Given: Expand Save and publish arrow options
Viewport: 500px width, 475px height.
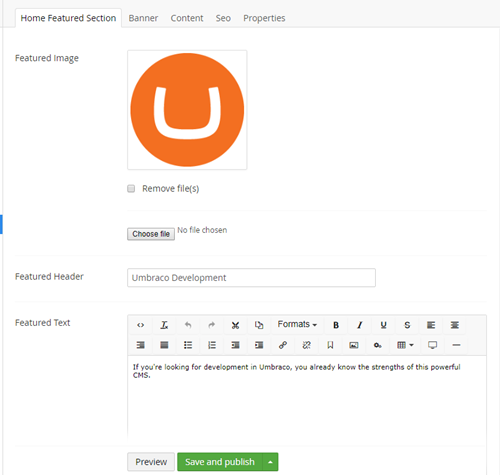Looking at the screenshot, I should click(x=270, y=462).
